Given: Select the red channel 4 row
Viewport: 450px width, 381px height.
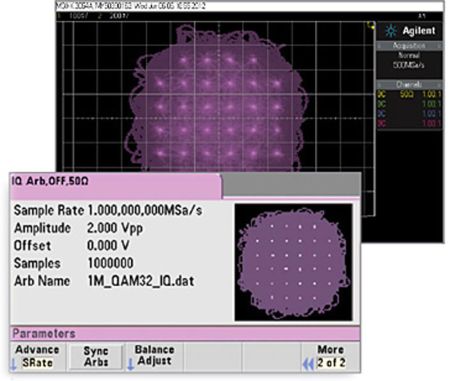Looking at the screenshot, I should point(409,124).
